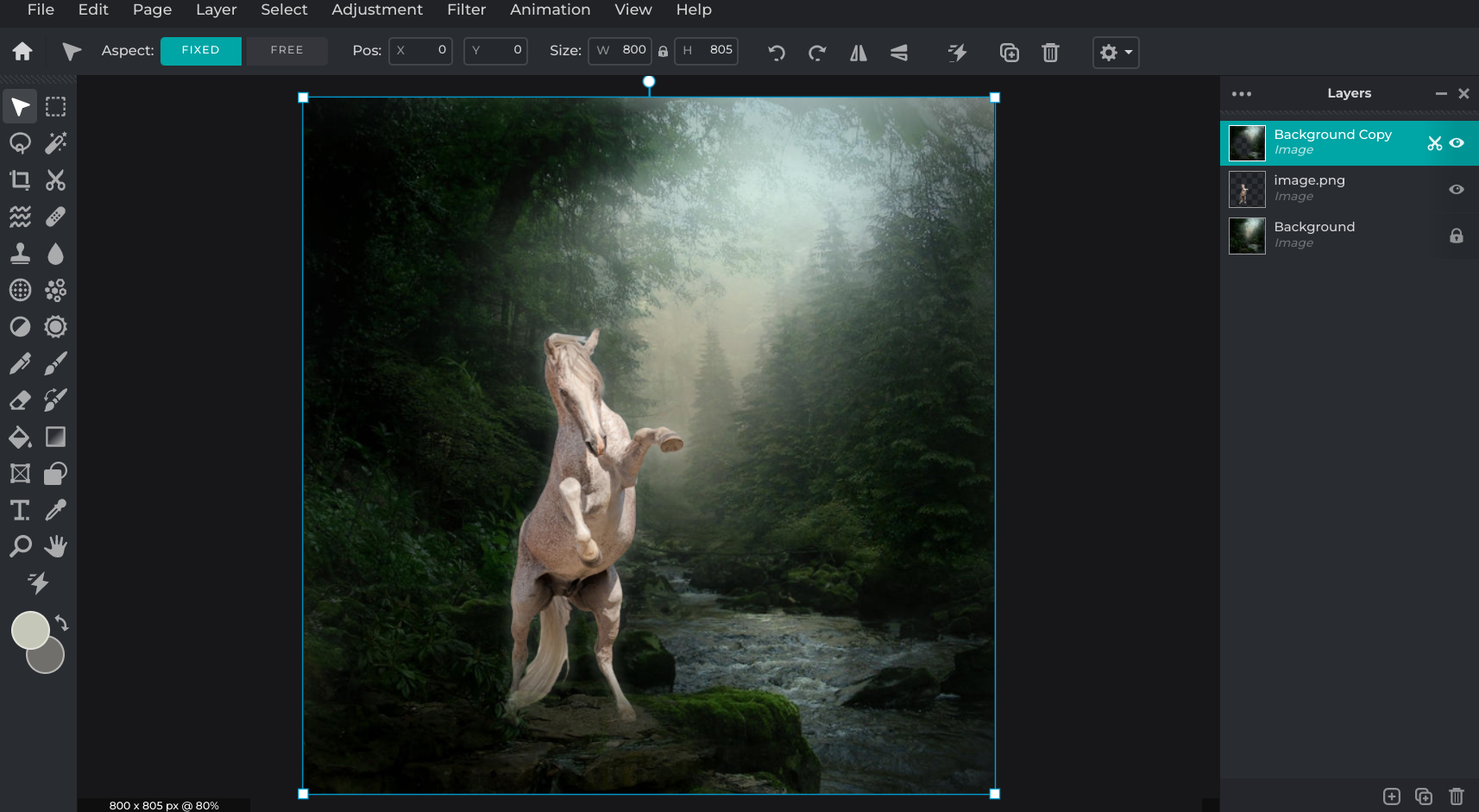The height and width of the screenshot is (812, 1479).
Task: Hide the Background Copy layer
Action: click(1457, 143)
